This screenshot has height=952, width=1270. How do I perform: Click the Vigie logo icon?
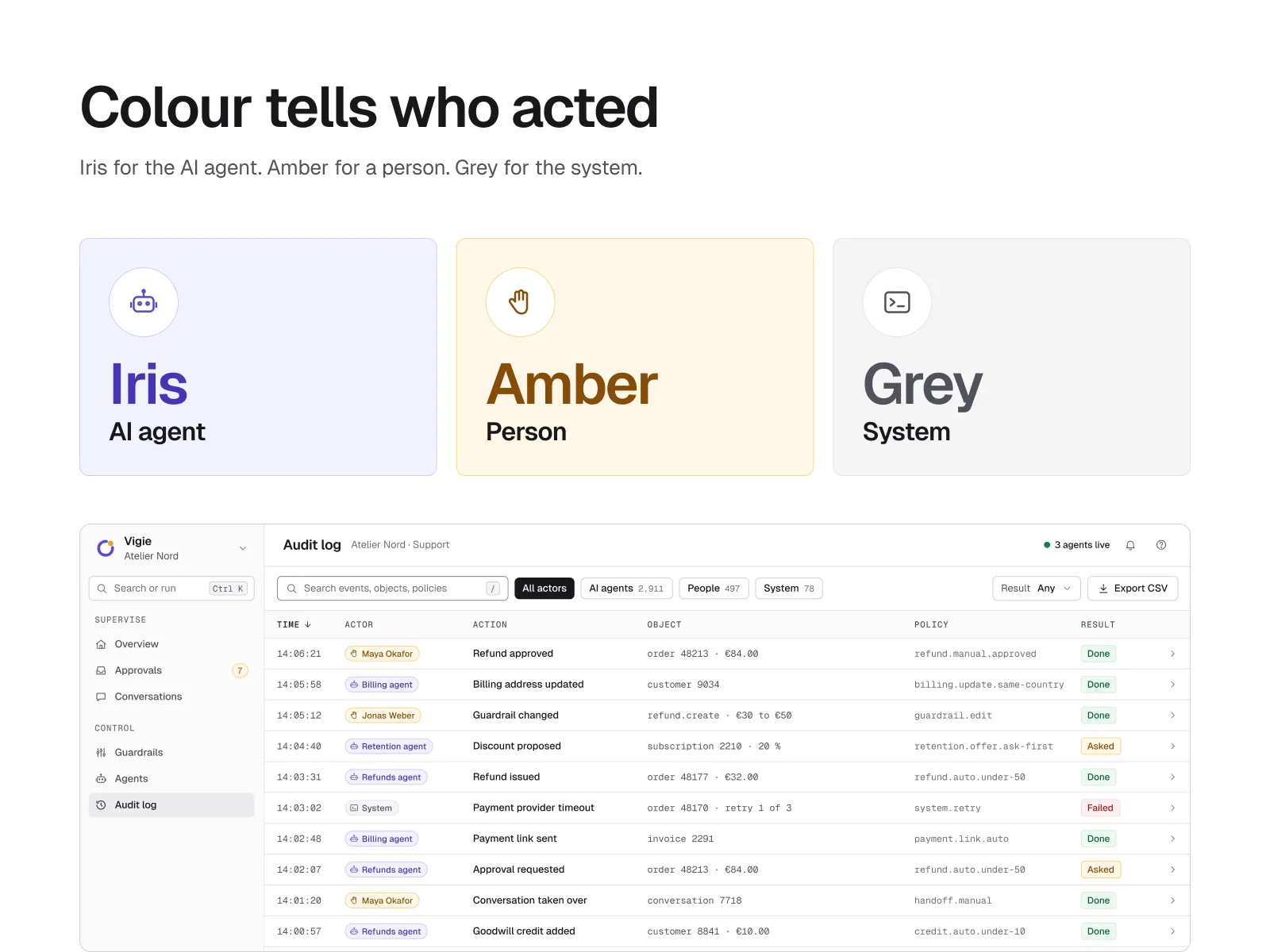click(x=106, y=548)
